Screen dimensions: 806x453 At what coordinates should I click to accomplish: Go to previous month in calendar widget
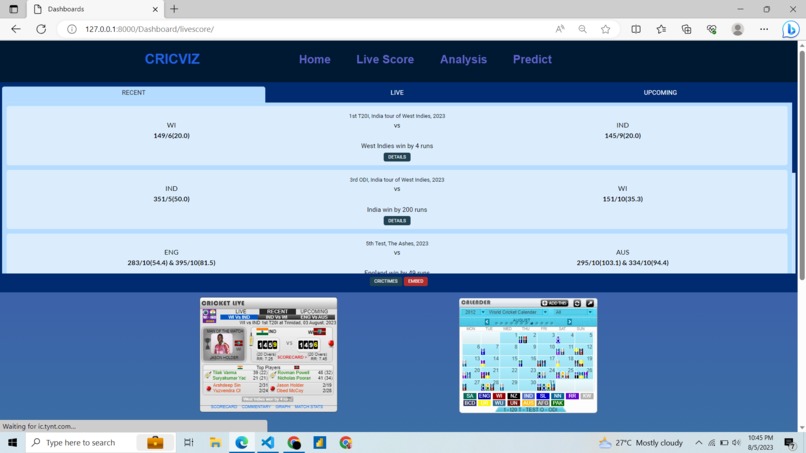[x=487, y=322]
